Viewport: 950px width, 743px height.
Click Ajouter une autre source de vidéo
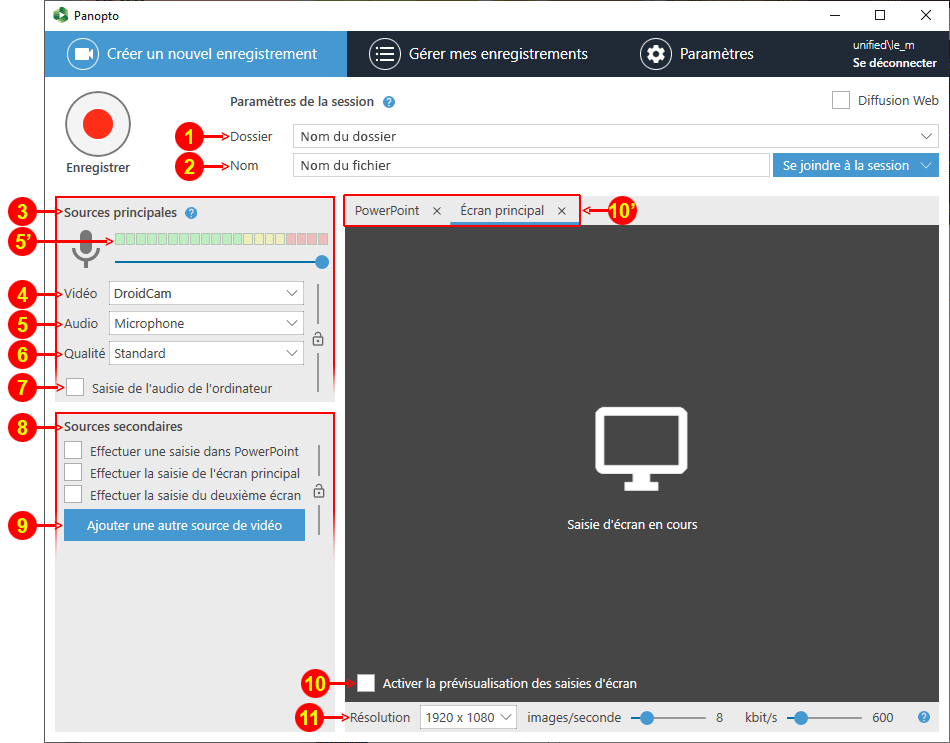pyautogui.click(x=184, y=525)
